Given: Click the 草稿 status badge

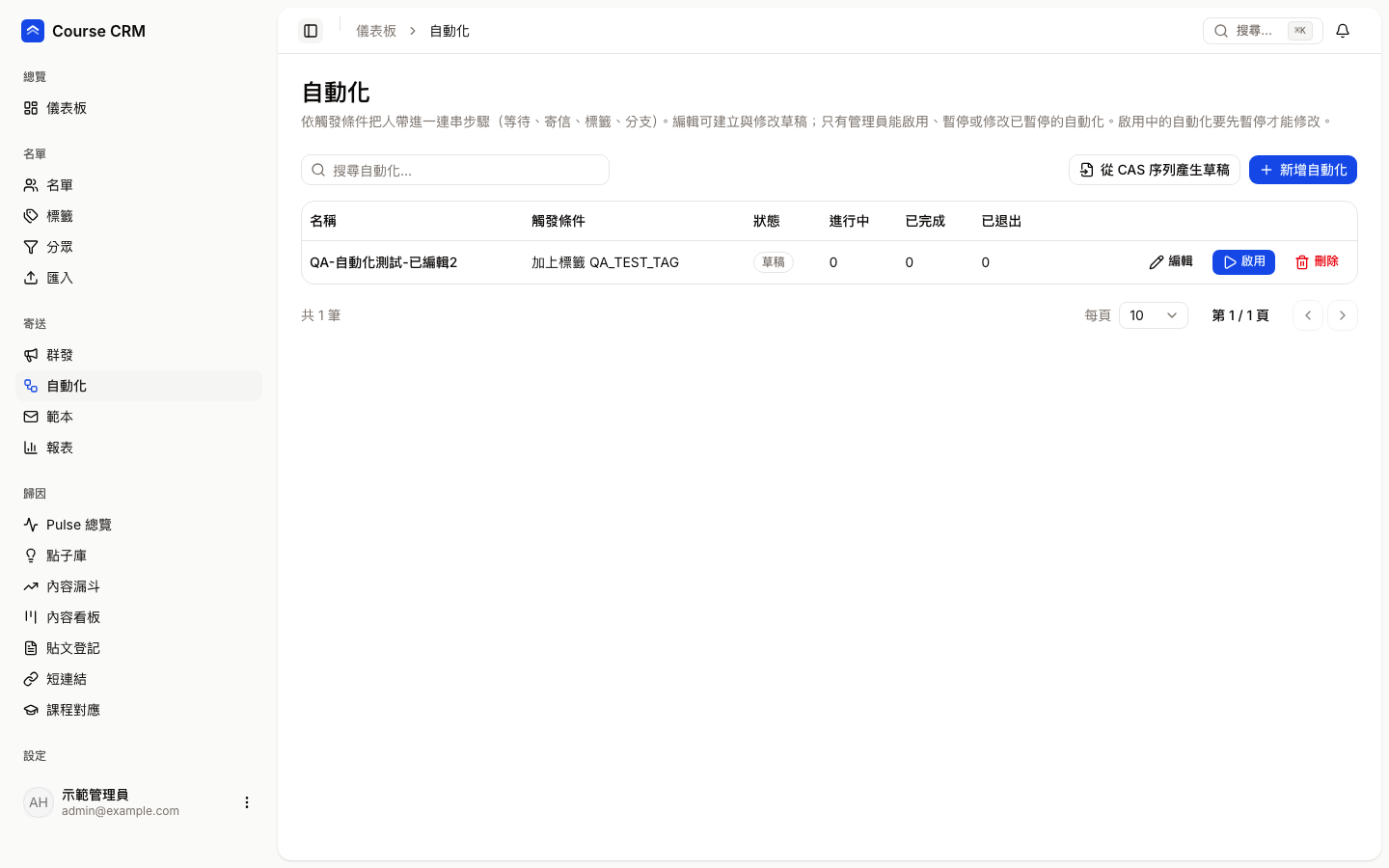Looking at the screenshot, I should pyautogui.click(x=774, y=262).
